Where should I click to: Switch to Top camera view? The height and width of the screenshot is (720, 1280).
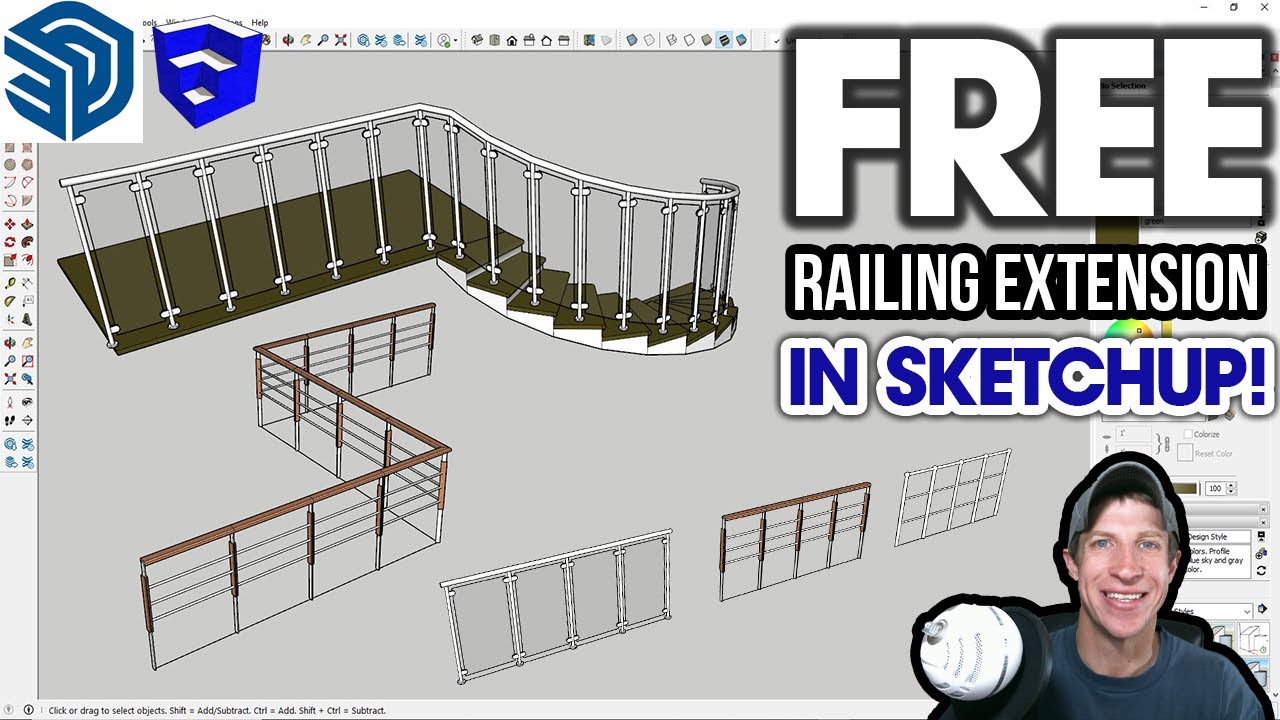[495, 40]
